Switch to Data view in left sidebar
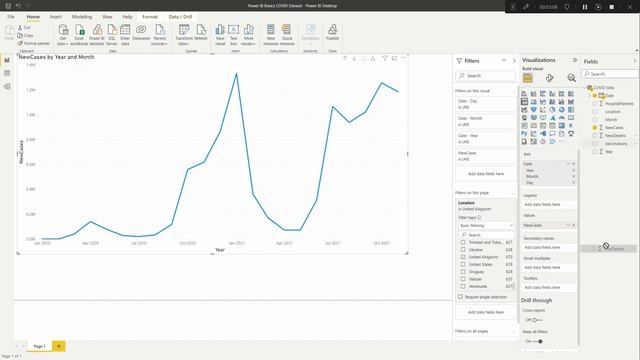 [7, 73]
